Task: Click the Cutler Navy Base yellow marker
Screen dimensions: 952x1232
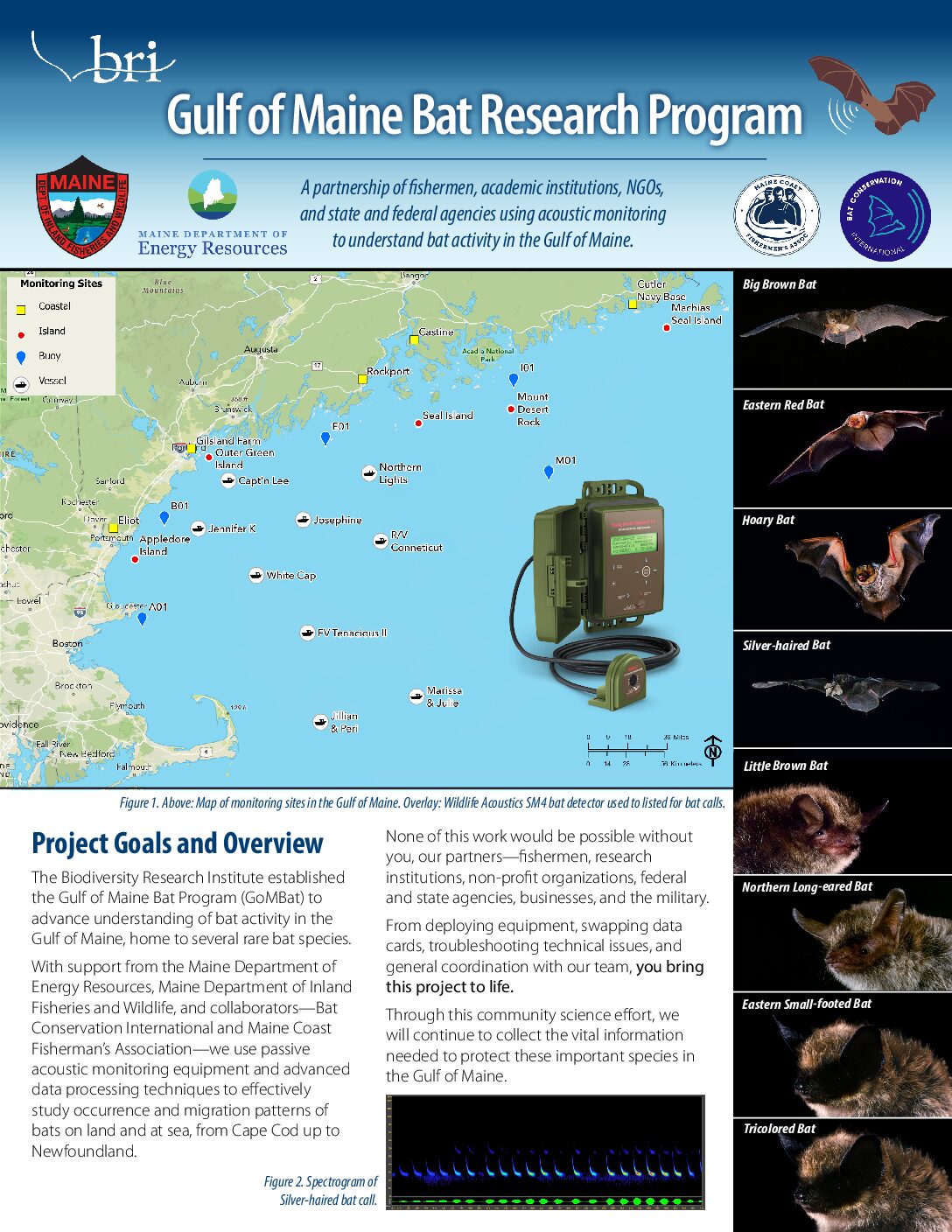Action: click(632, 304)
